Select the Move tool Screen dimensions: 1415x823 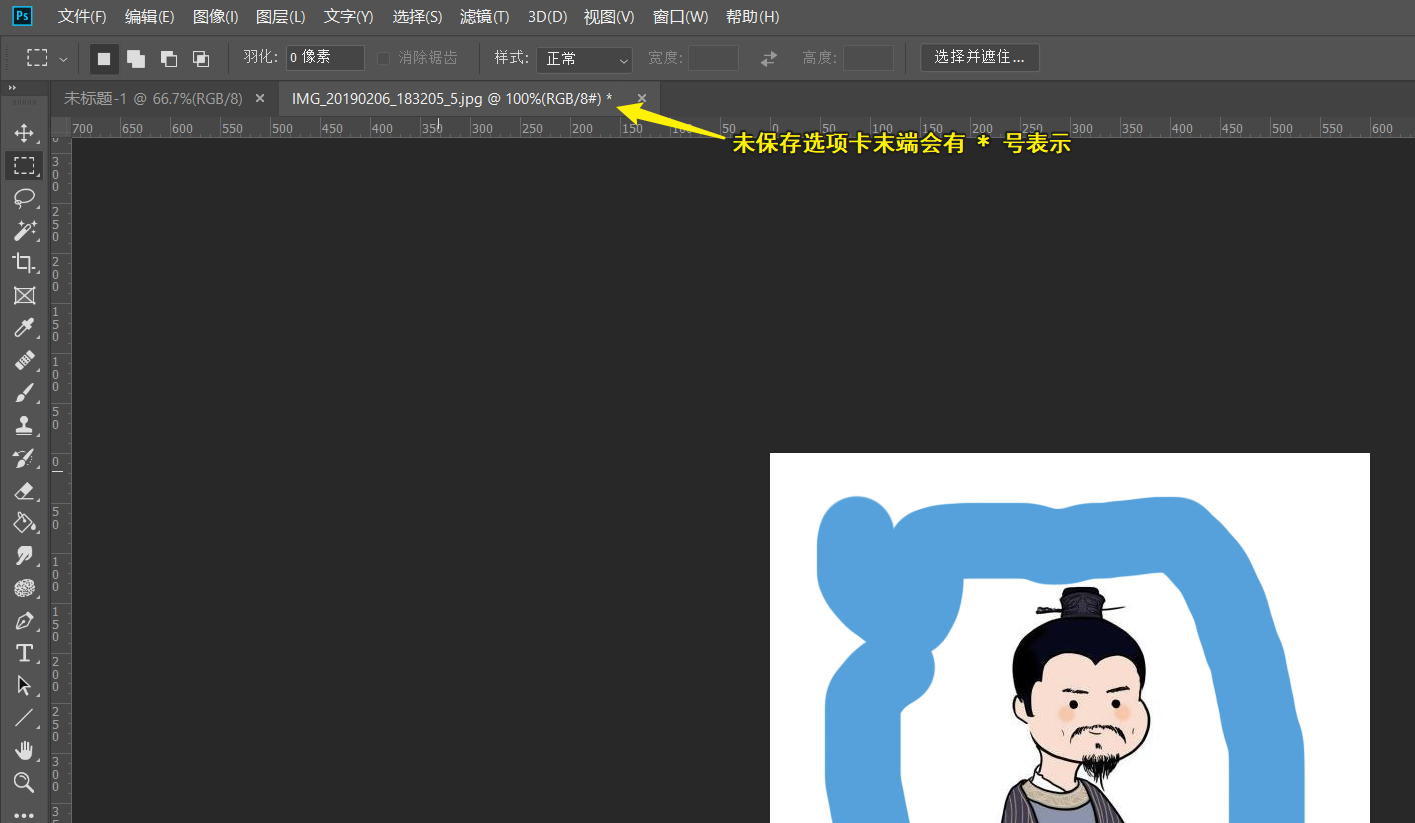coord(24,133)
